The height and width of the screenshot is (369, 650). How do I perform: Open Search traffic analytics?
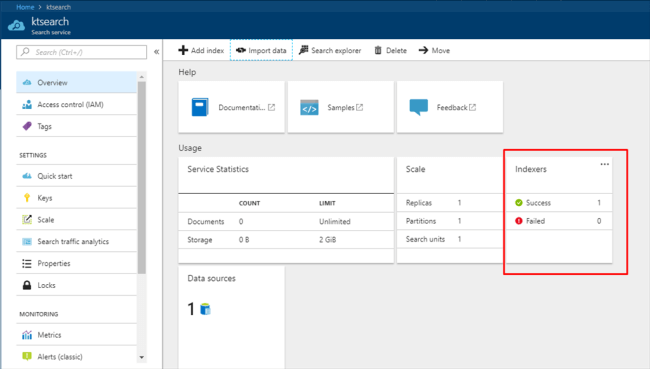point(76,241)
